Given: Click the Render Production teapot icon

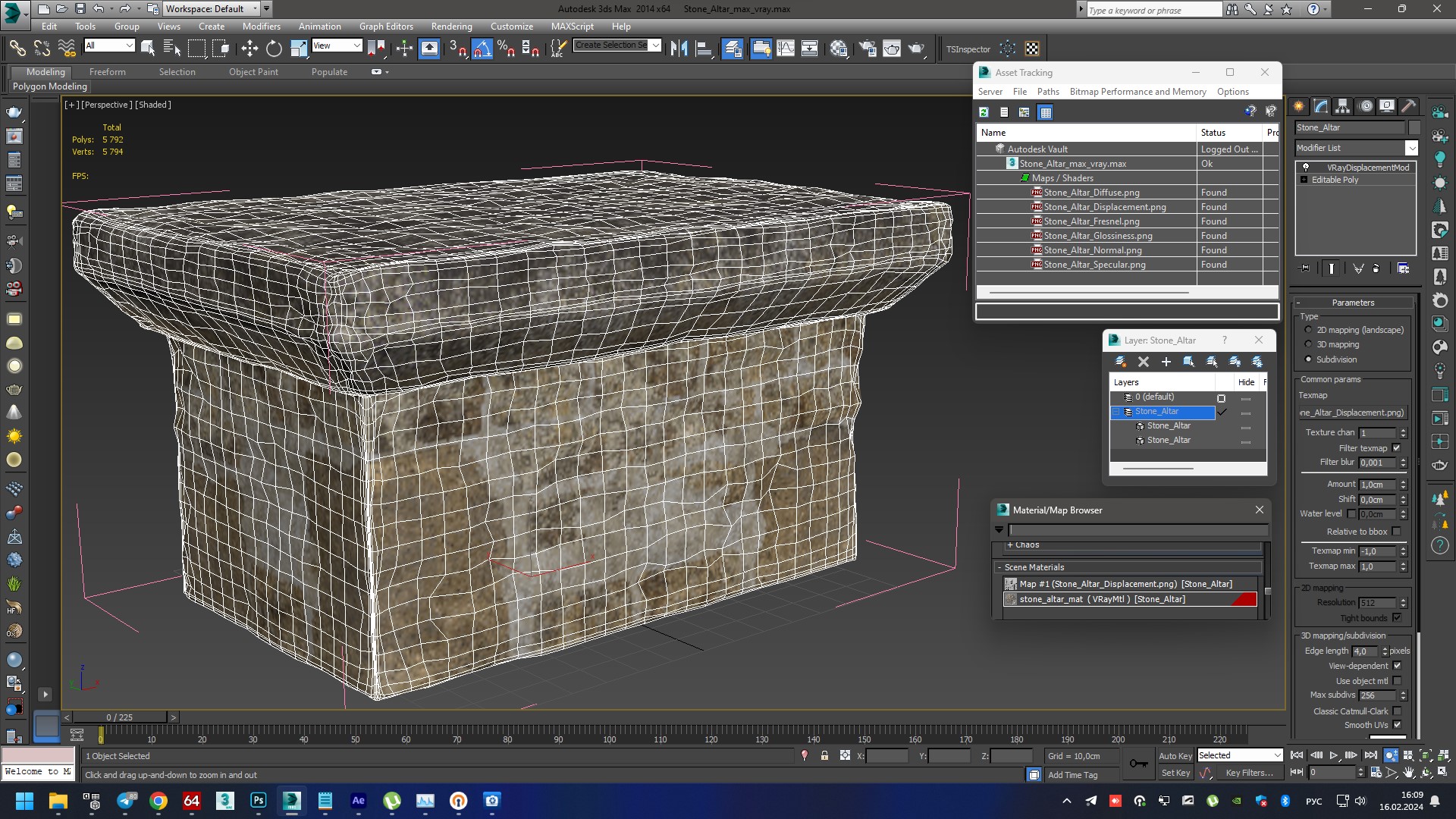Looking at the screenshot, I should (917, 49).
